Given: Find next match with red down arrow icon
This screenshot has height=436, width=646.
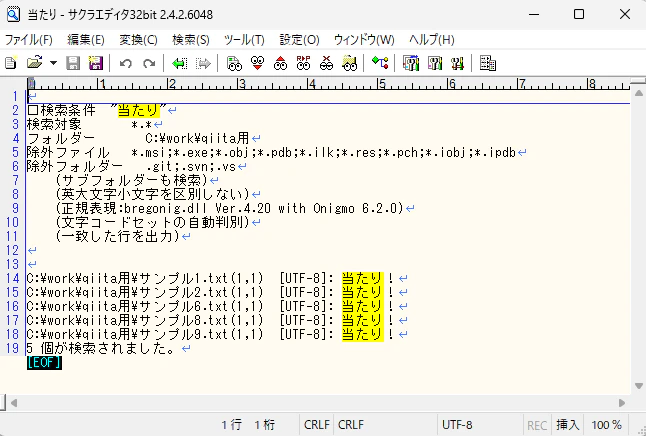Looking at the screenshot, I should 257,63.
